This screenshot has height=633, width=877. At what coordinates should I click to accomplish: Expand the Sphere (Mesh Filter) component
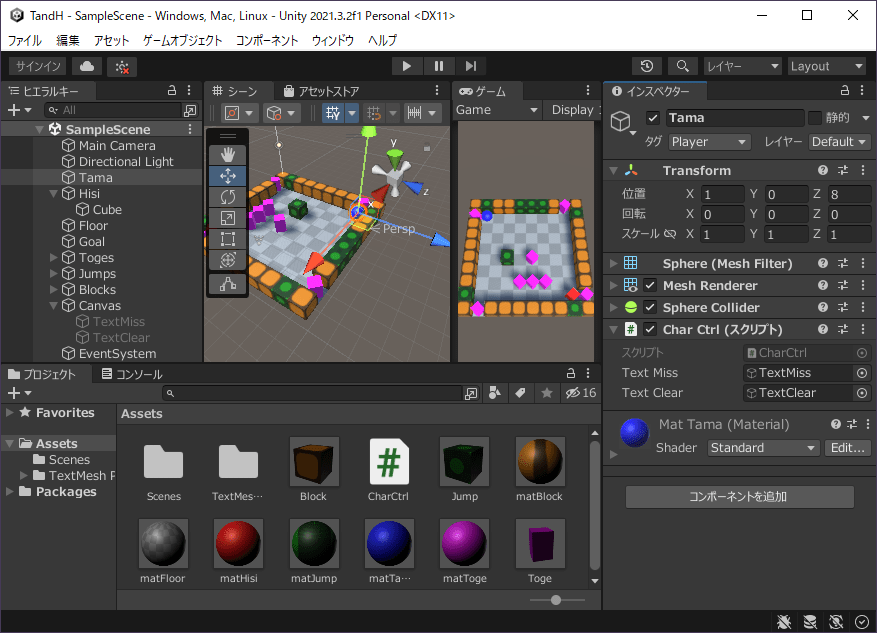coord(614,263)
